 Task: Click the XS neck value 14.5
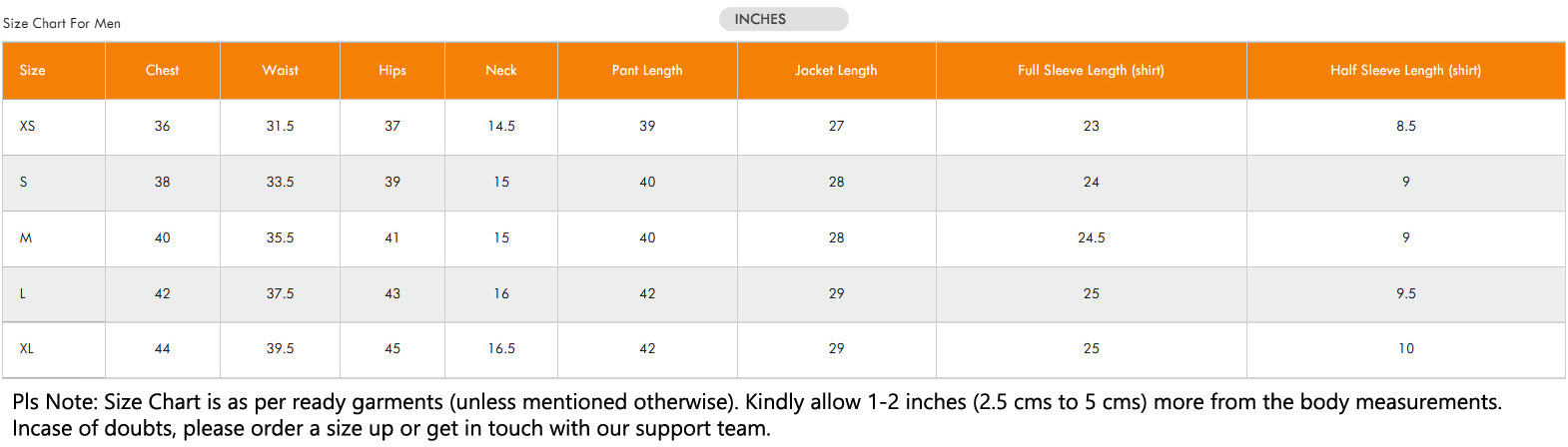501,126
